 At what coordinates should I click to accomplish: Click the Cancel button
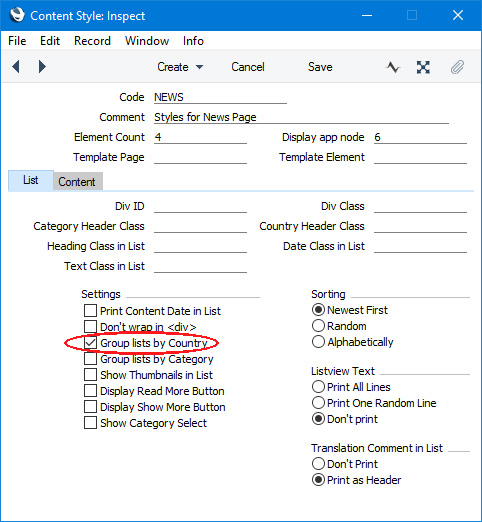(x=248, y=67)
